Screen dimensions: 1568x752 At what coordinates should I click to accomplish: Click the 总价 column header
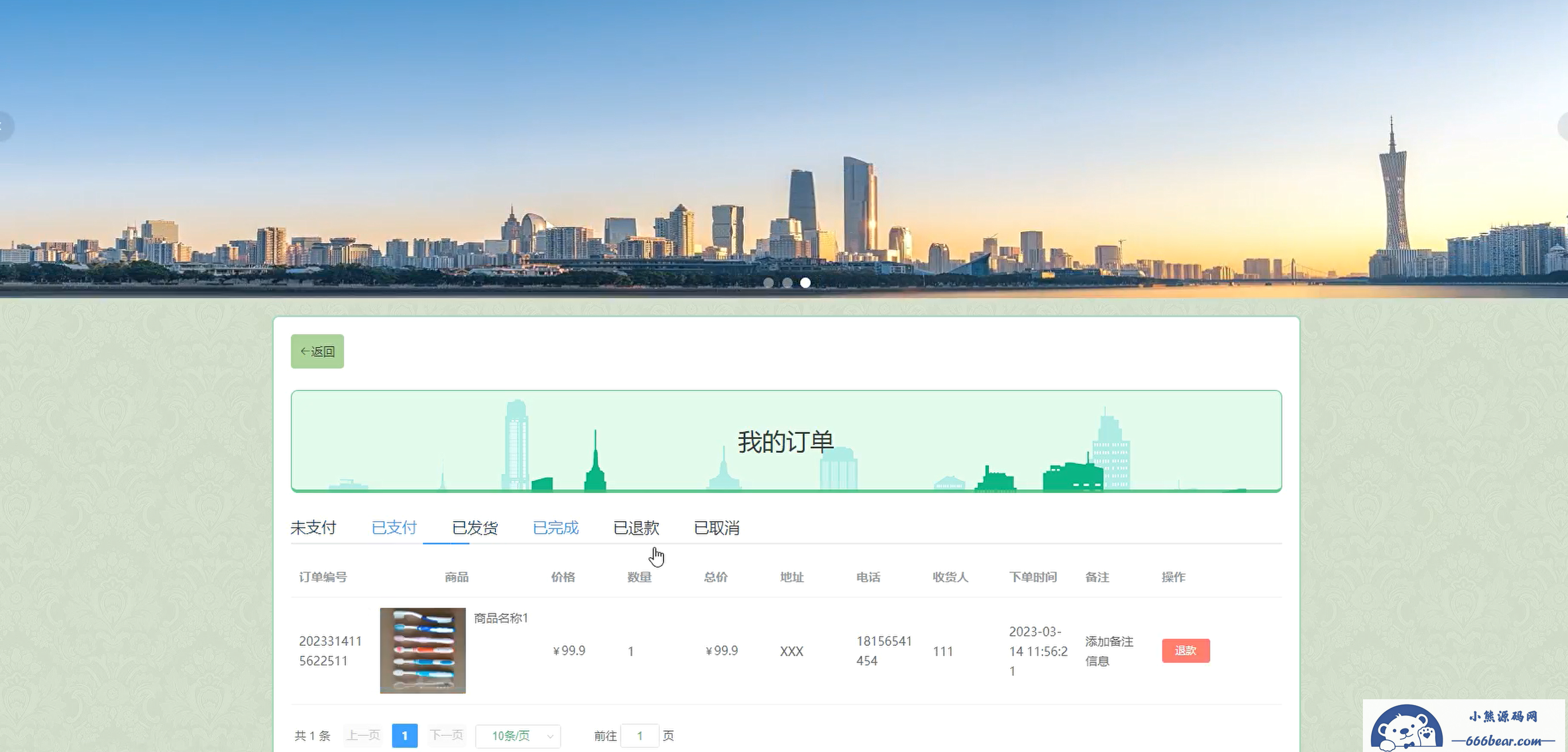point(716,577)
